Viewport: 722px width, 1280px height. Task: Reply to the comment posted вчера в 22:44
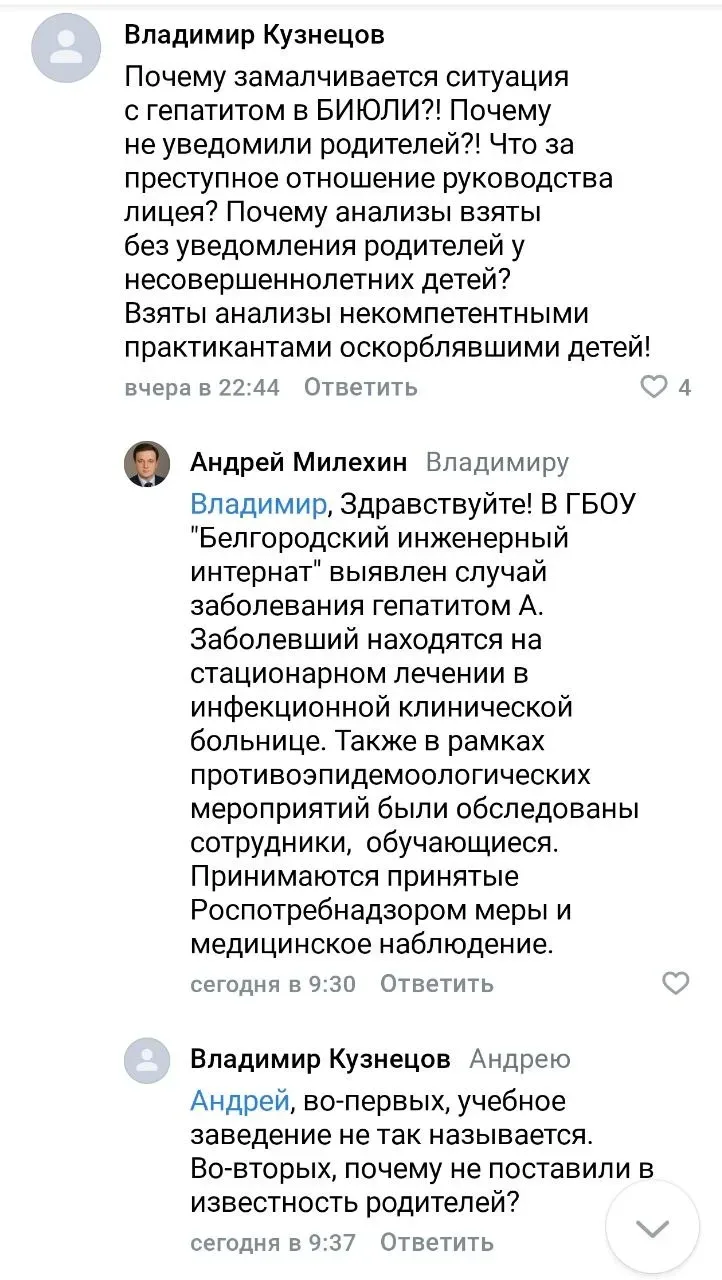(x=360, y=387)
